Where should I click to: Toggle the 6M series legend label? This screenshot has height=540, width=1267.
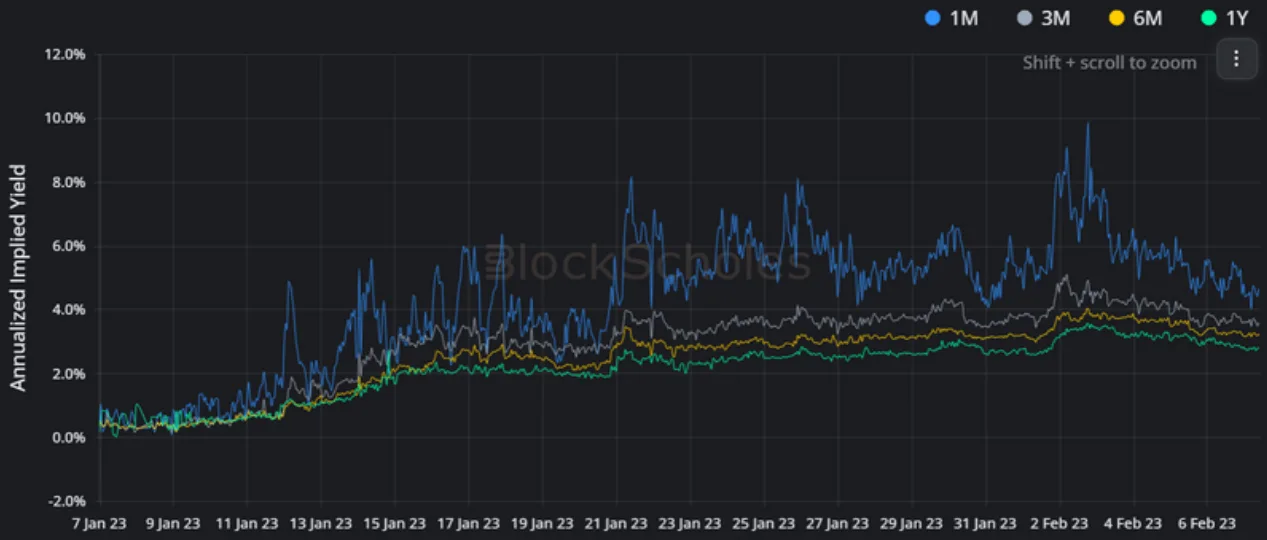point(1149,17)
